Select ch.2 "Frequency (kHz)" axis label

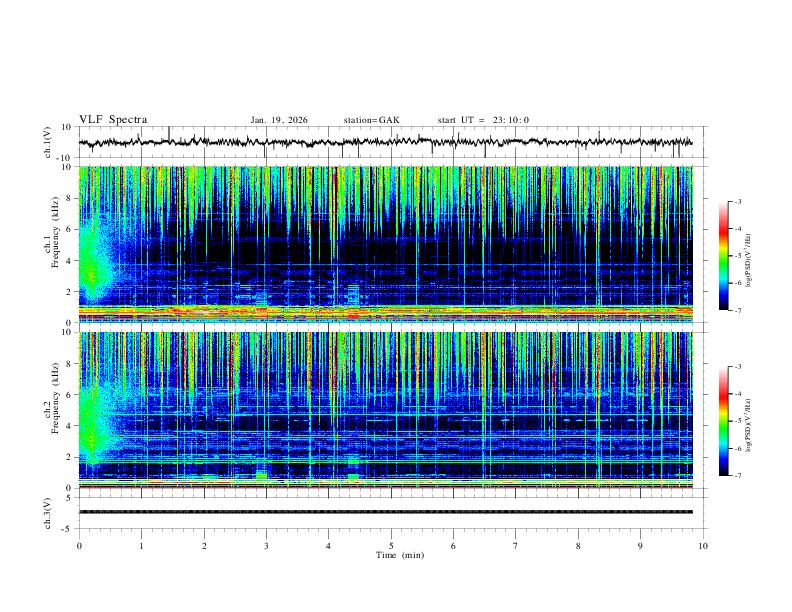tap(56, 398)
